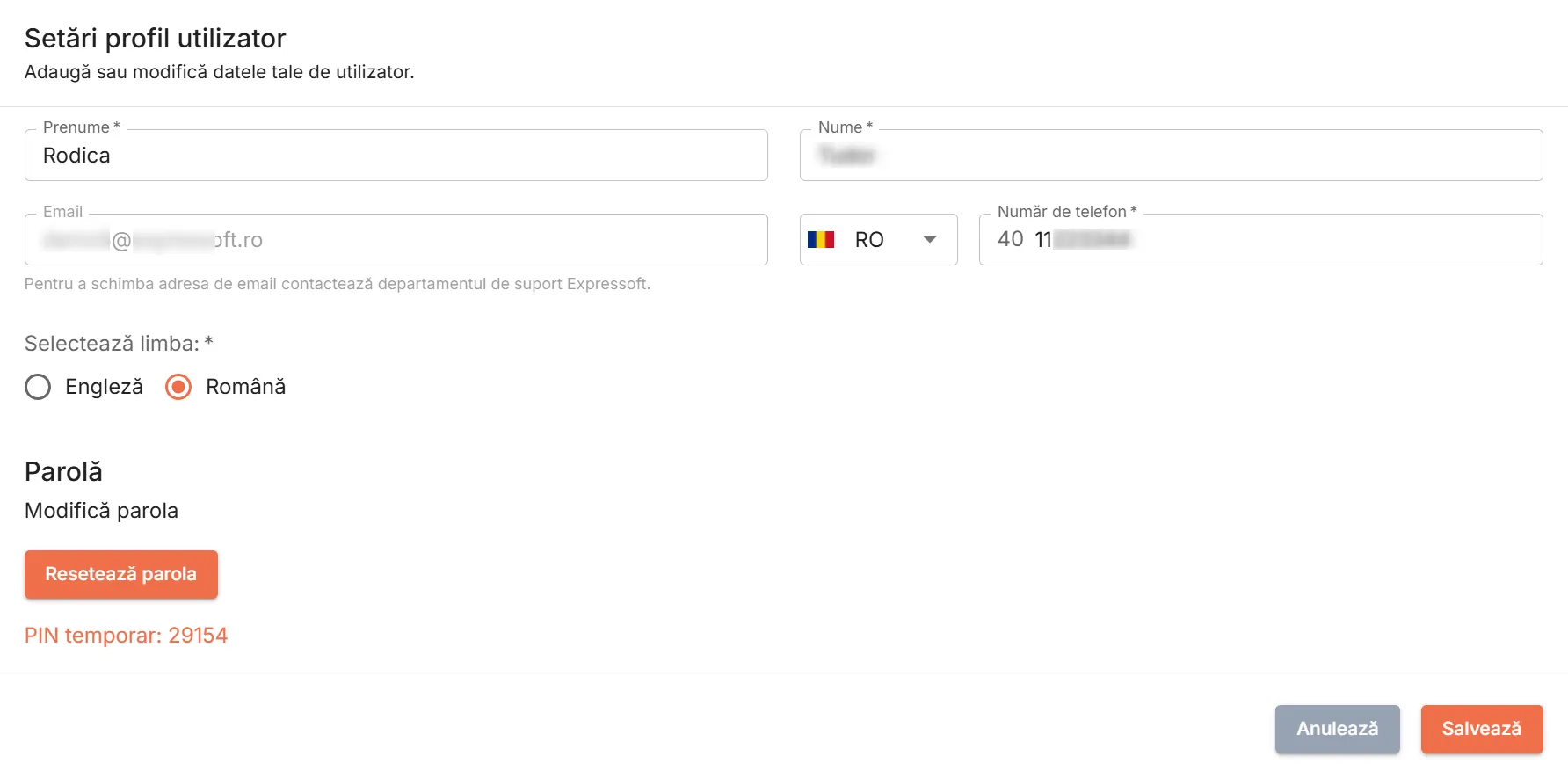Image resolution: width=1568 pixels, height=771 pixels.
Task: Focus the Nume input field
Action: coord(1171,156)
